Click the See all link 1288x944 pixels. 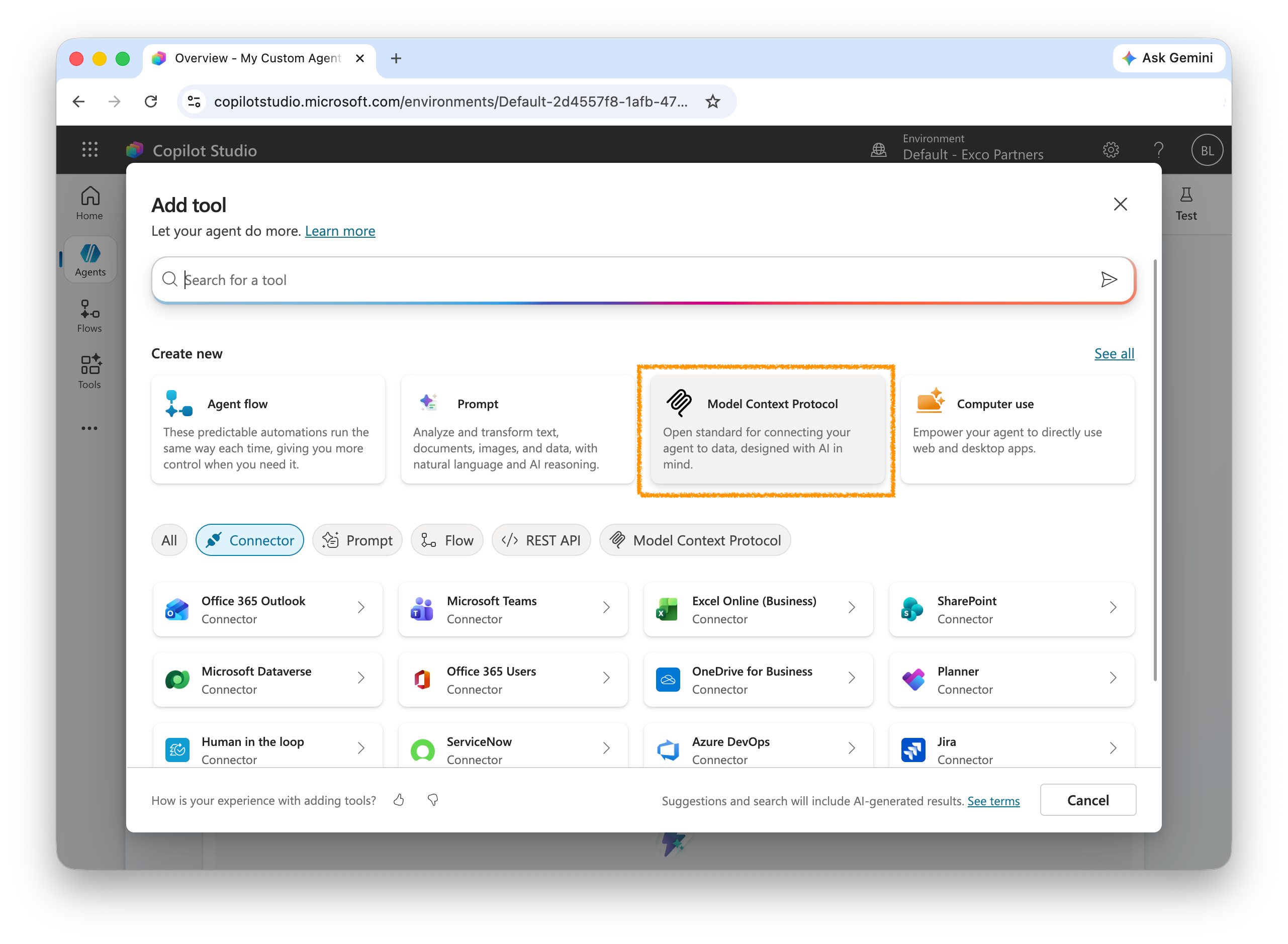(x=1114, y=354)
